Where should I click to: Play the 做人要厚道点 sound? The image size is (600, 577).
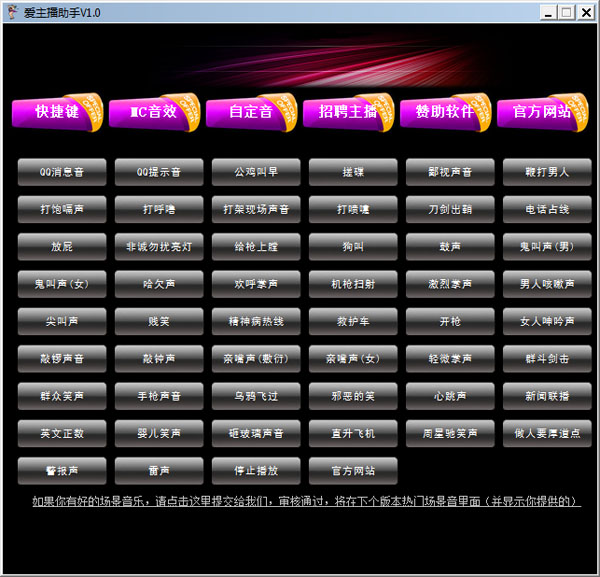pos(547,433)
